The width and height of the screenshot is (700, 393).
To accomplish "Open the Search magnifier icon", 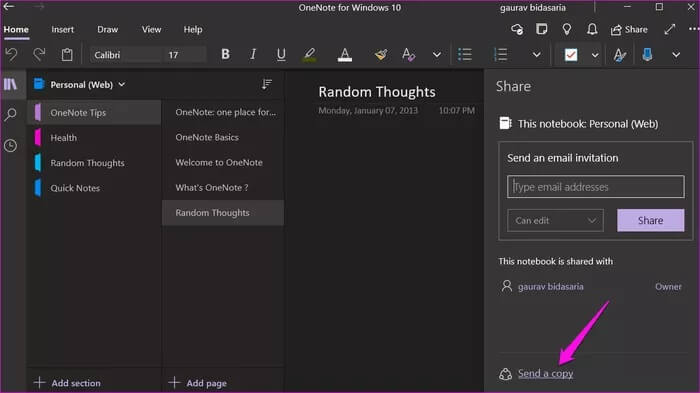I will [10, 115].
